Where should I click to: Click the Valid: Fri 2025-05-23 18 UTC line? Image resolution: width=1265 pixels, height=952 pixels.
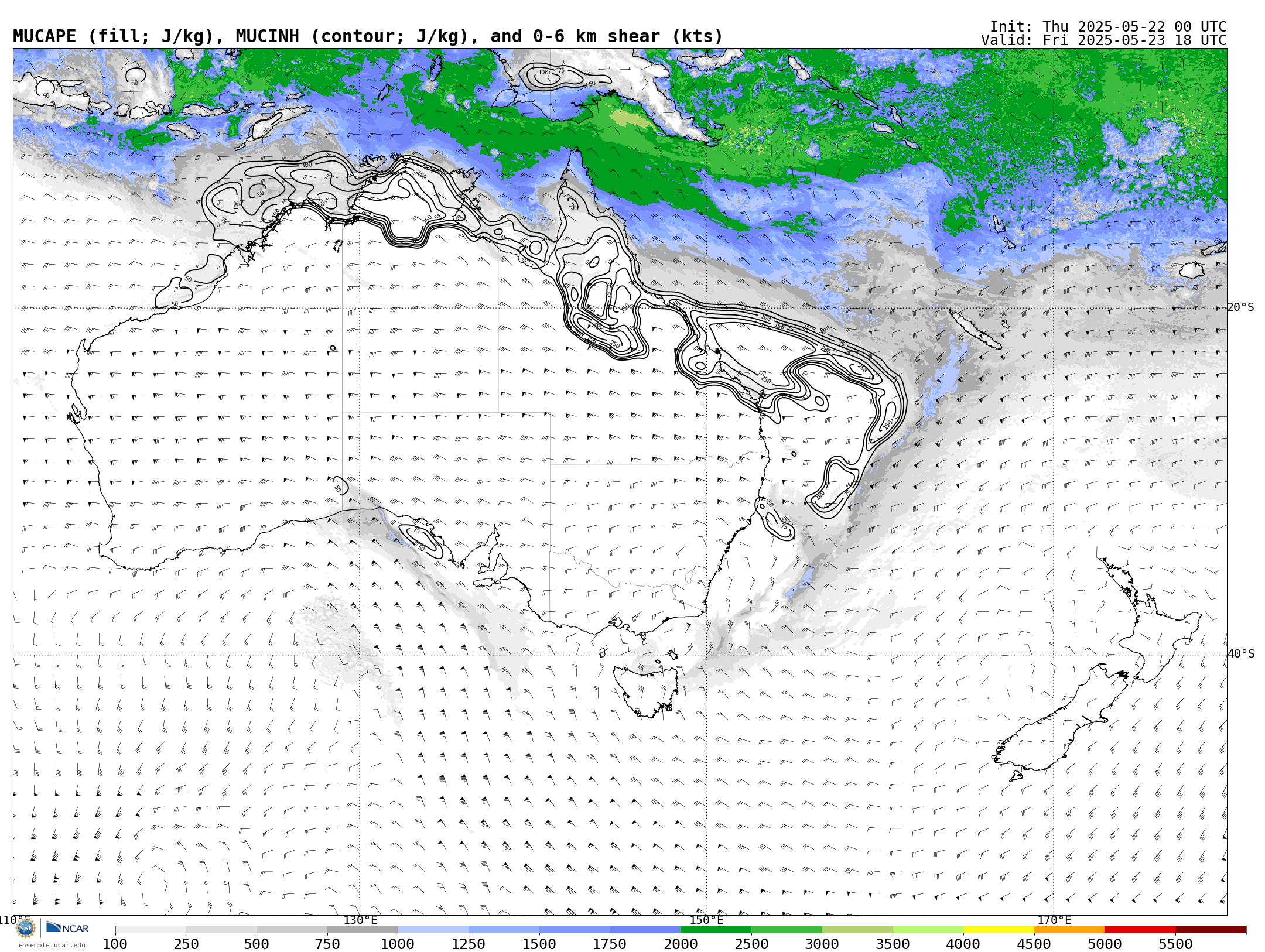tap(1104, 40)
